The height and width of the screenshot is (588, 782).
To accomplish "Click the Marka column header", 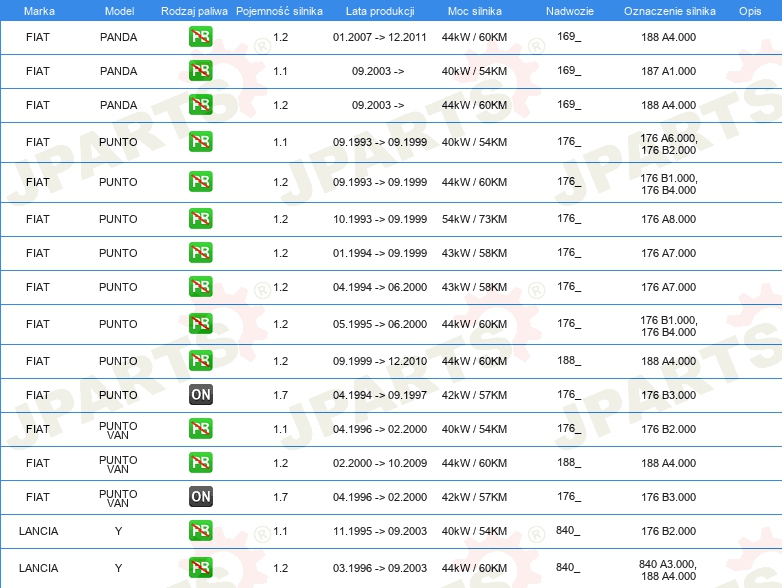I will point(39,11).
